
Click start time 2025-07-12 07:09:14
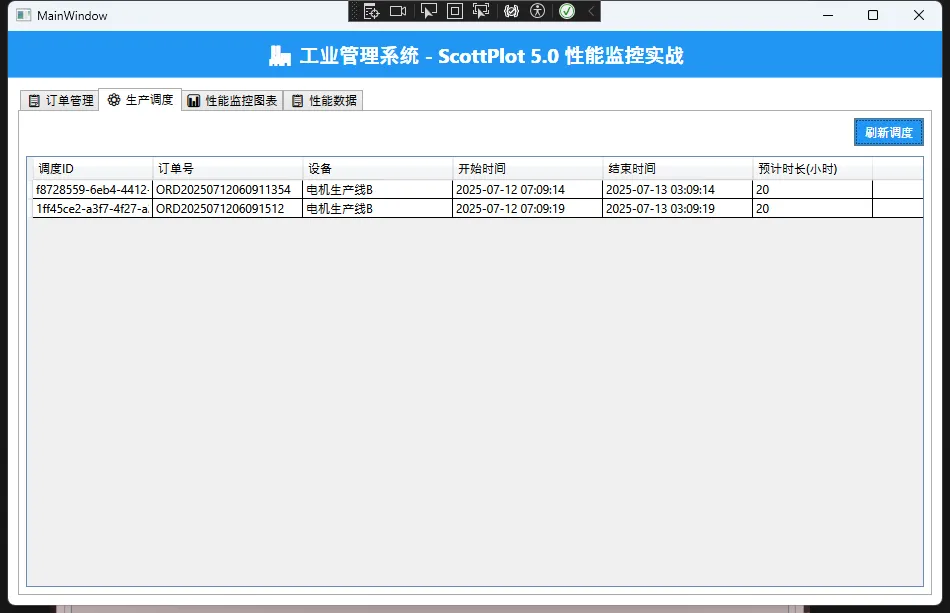coord(528,190)
